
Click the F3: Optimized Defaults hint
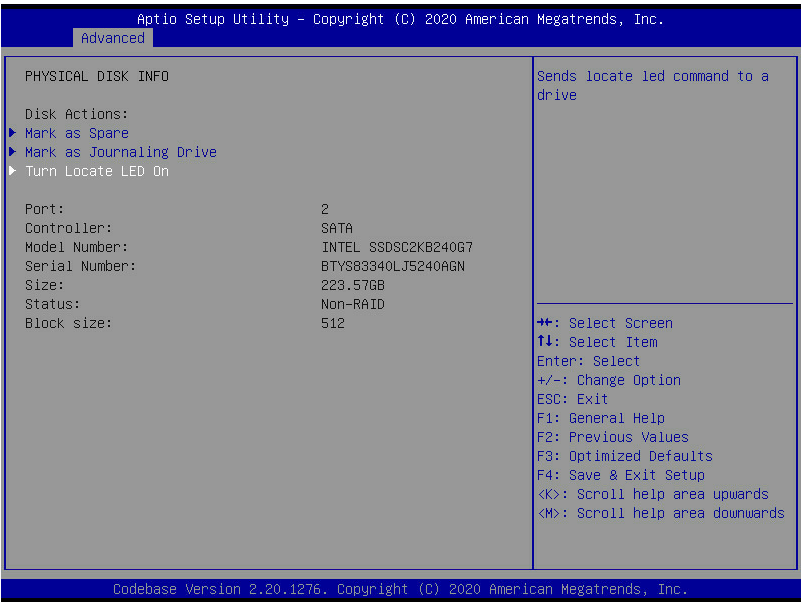625,456
